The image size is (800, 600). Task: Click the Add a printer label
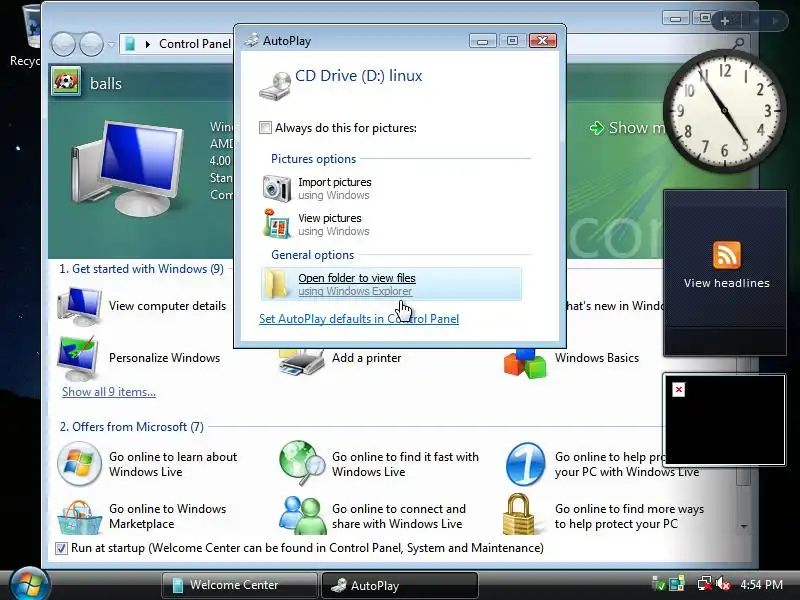click(366, 358)
